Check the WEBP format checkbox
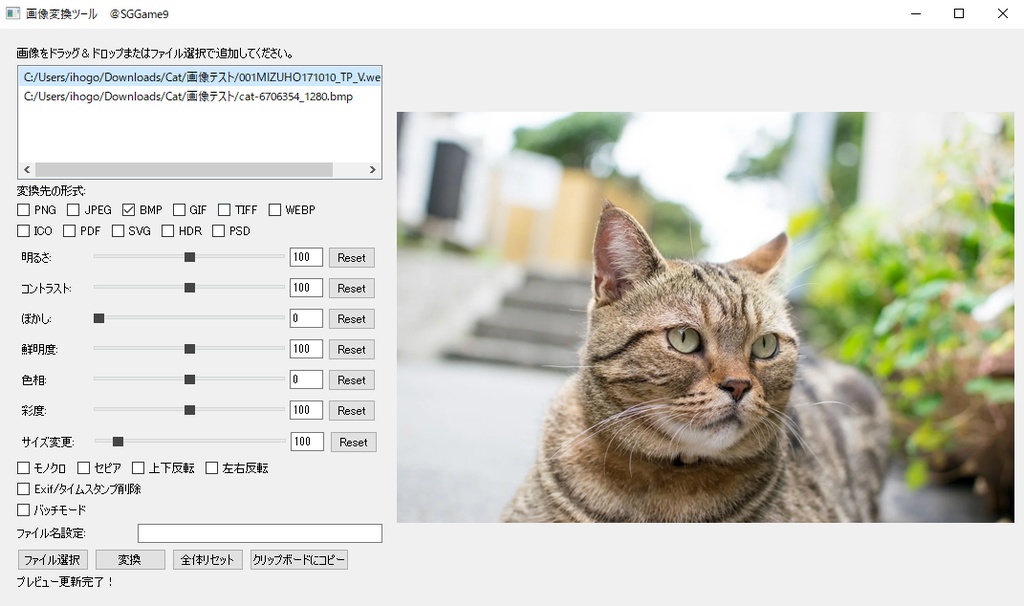 pos(274,210)
